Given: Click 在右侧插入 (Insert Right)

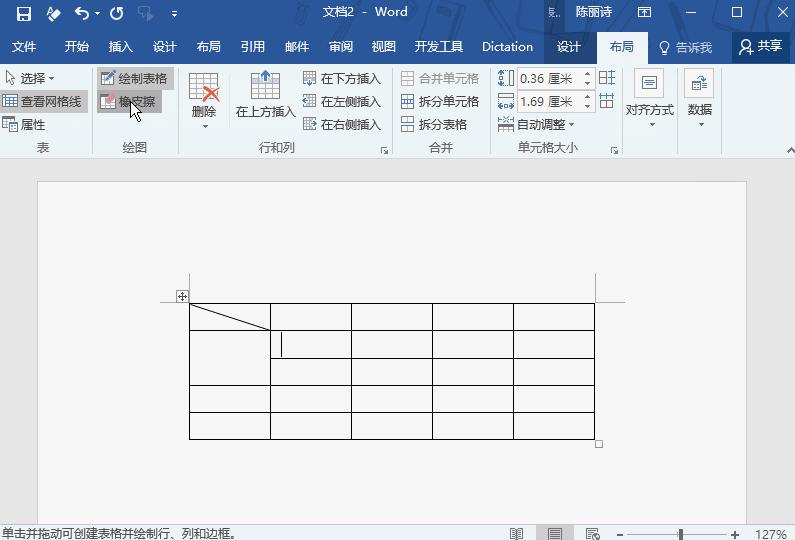Looking at the screenshot, I should [342, 124].
